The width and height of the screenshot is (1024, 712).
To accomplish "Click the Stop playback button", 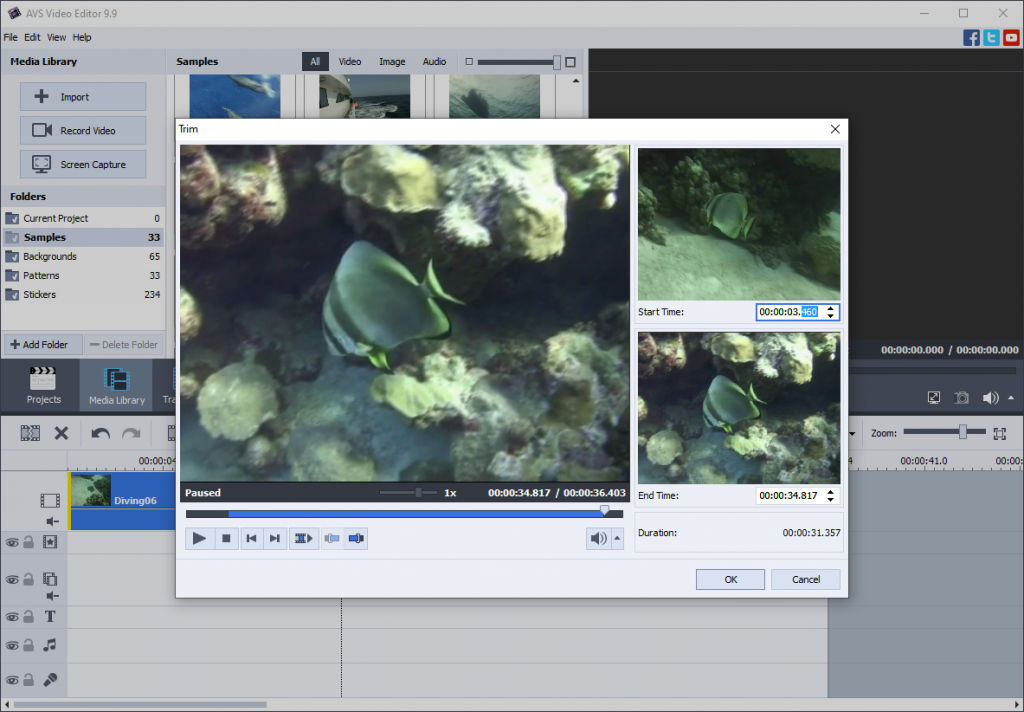I will (226, 539).
